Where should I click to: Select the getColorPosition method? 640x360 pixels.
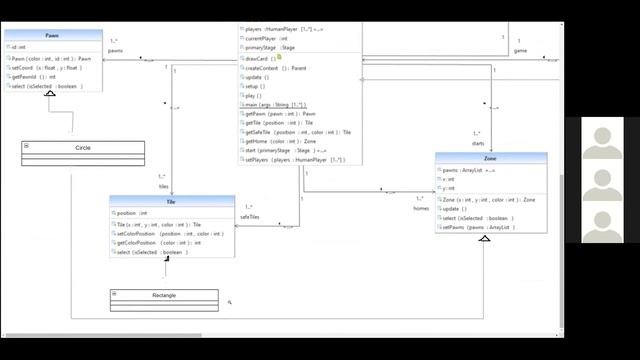coord(157,243)
